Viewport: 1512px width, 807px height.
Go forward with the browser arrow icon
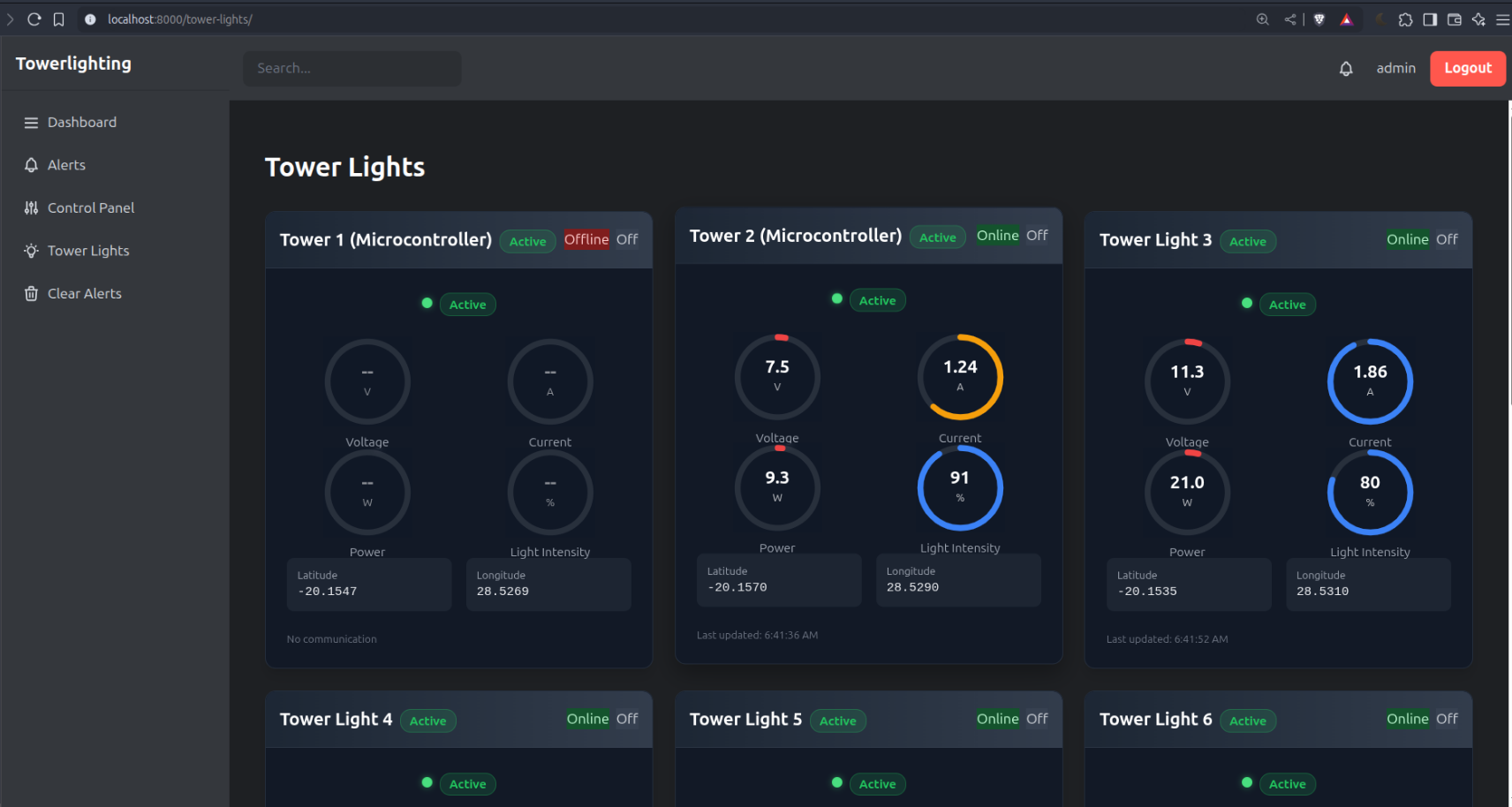point(10,19)
